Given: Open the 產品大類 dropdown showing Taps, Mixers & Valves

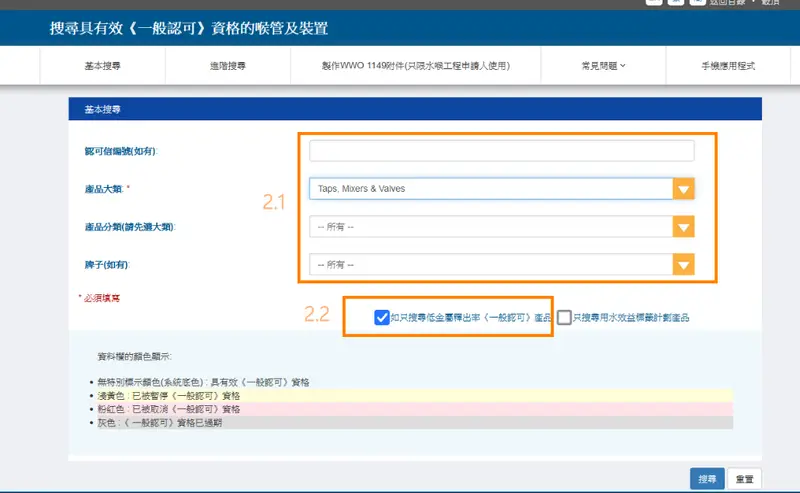Looking at the screenshot, I should (x=683, y=189).
